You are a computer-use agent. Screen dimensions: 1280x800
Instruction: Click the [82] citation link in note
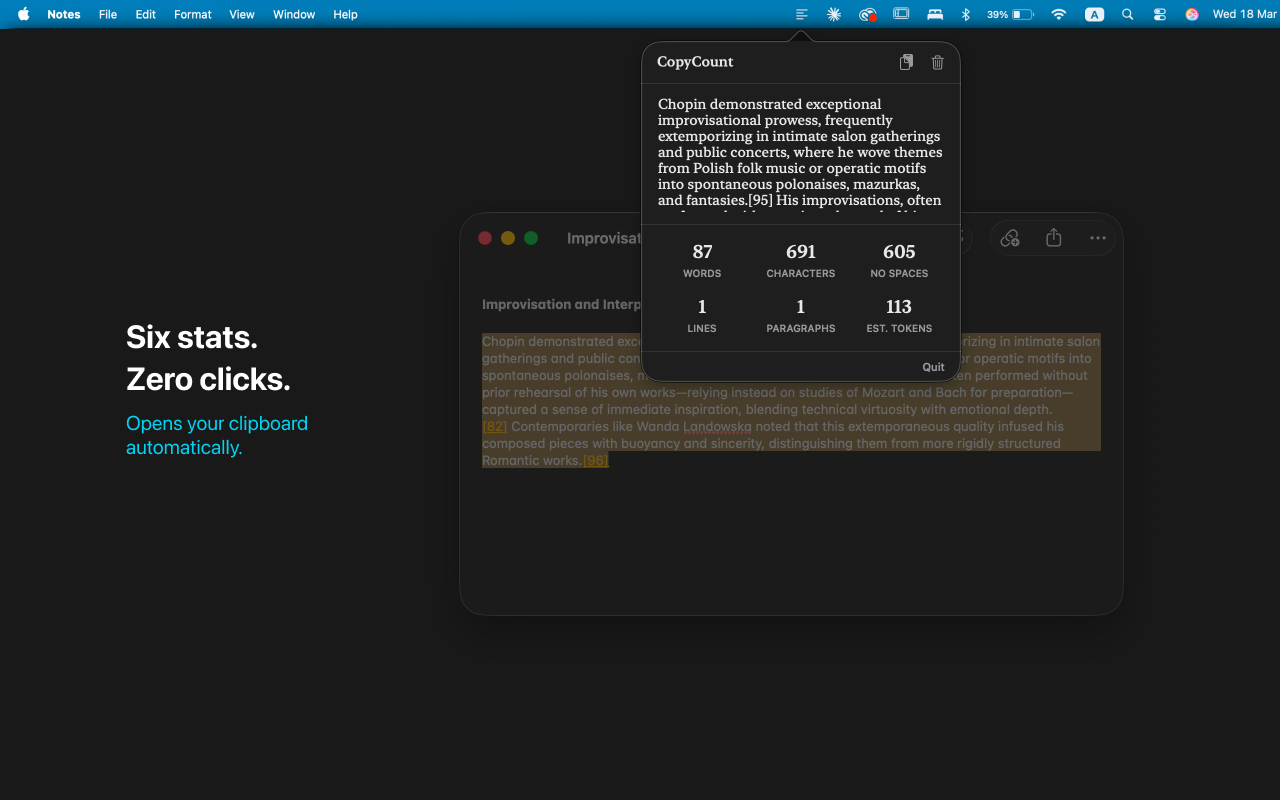coord(494,426)
